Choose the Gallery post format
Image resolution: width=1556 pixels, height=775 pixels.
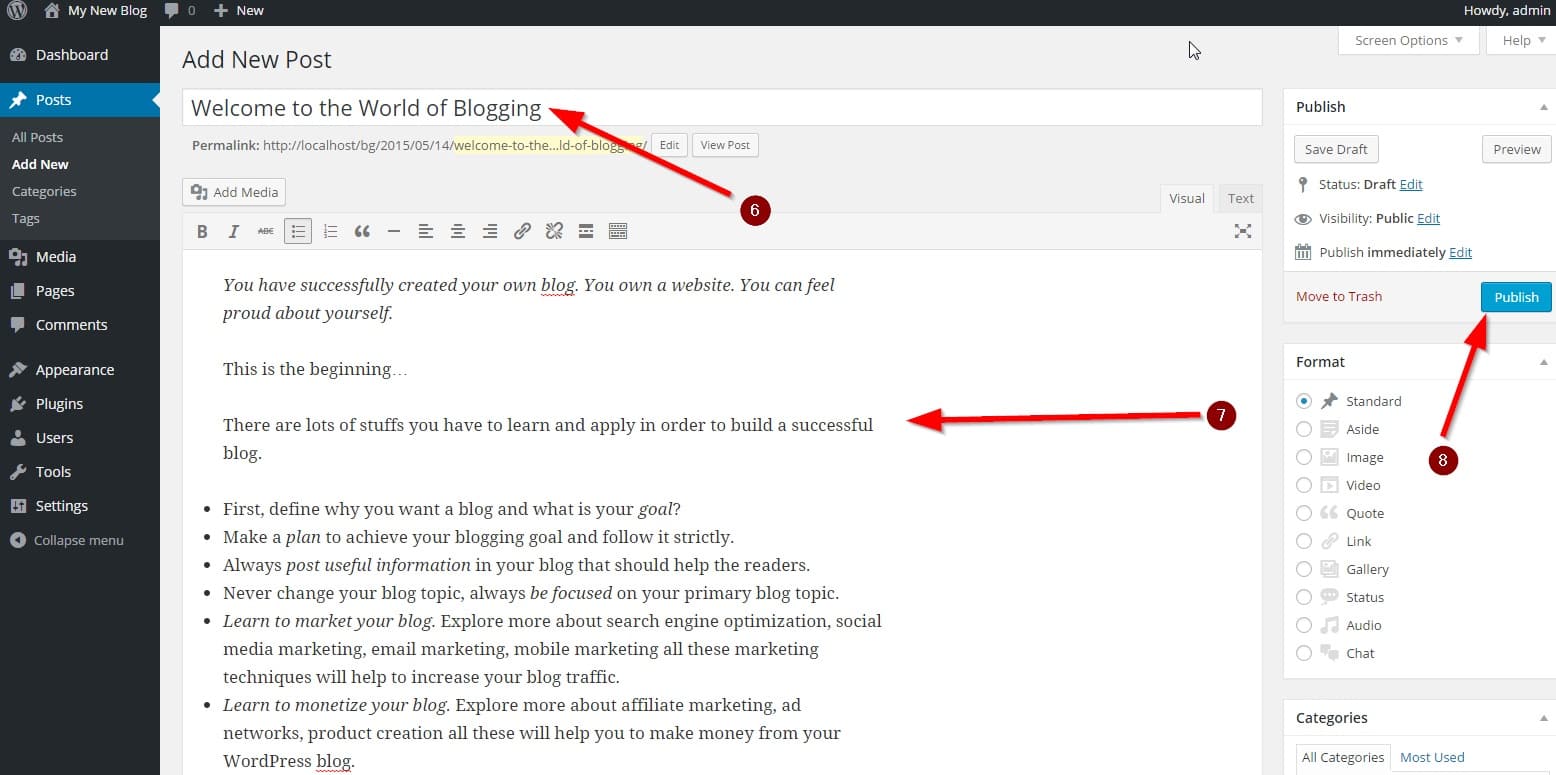[x=1304, y=569]
